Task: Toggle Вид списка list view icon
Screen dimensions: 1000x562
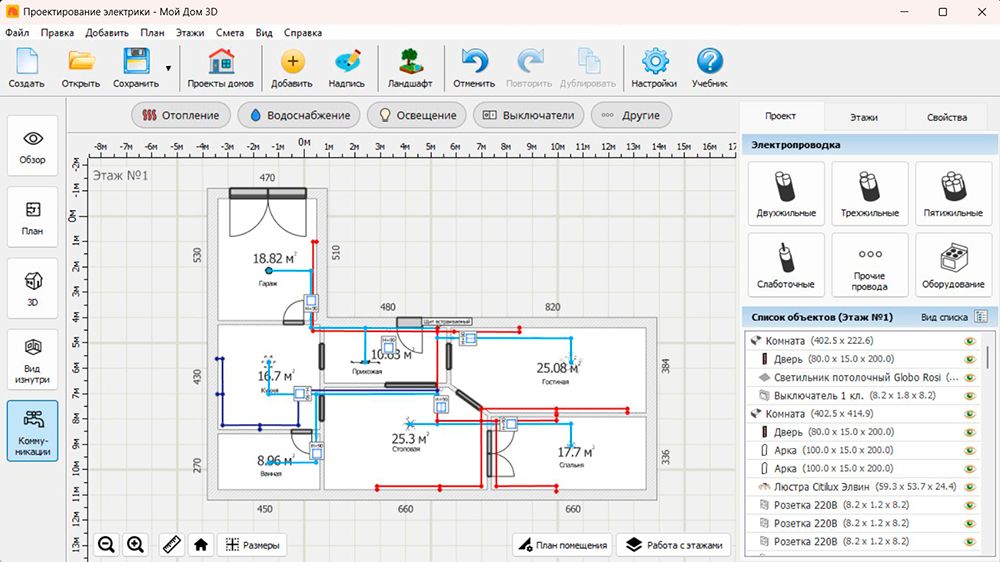Action: (x=981, y=316)
